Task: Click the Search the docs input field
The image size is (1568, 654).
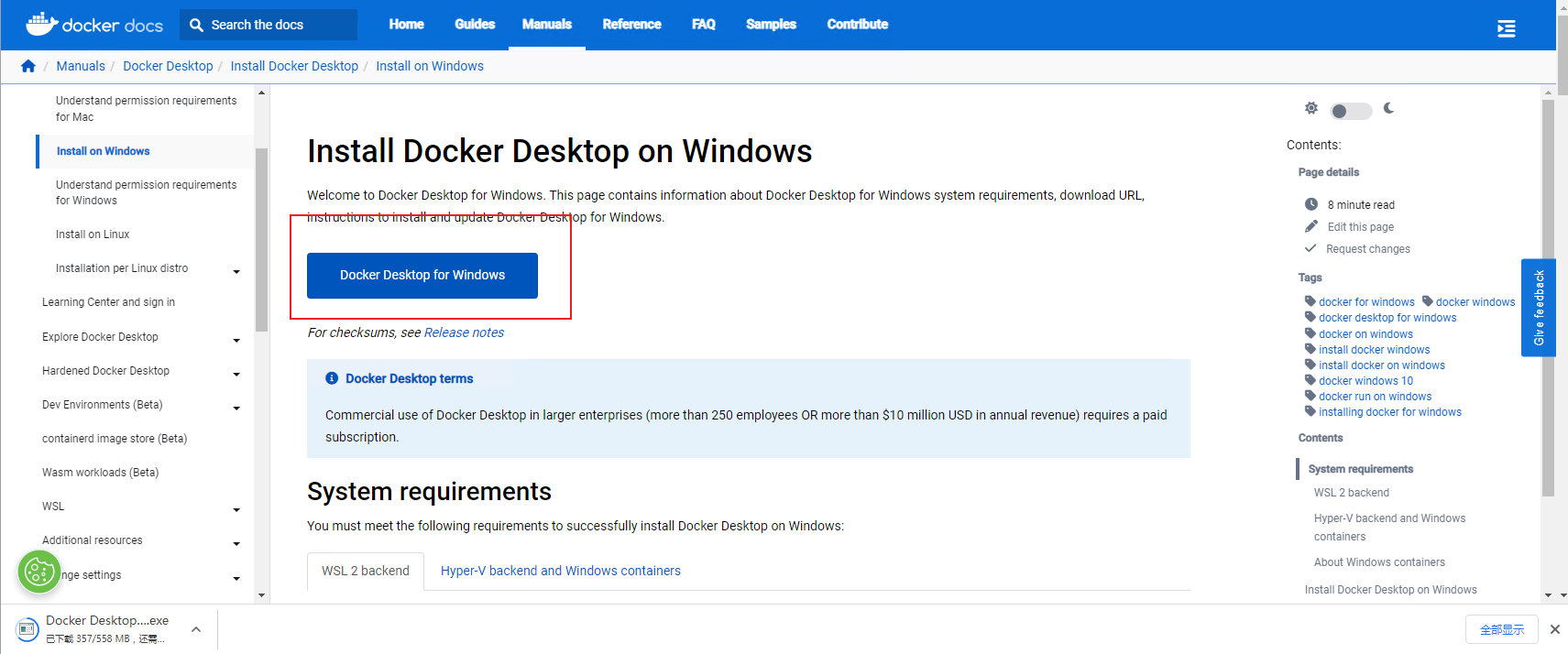Action: pos(269,25)
